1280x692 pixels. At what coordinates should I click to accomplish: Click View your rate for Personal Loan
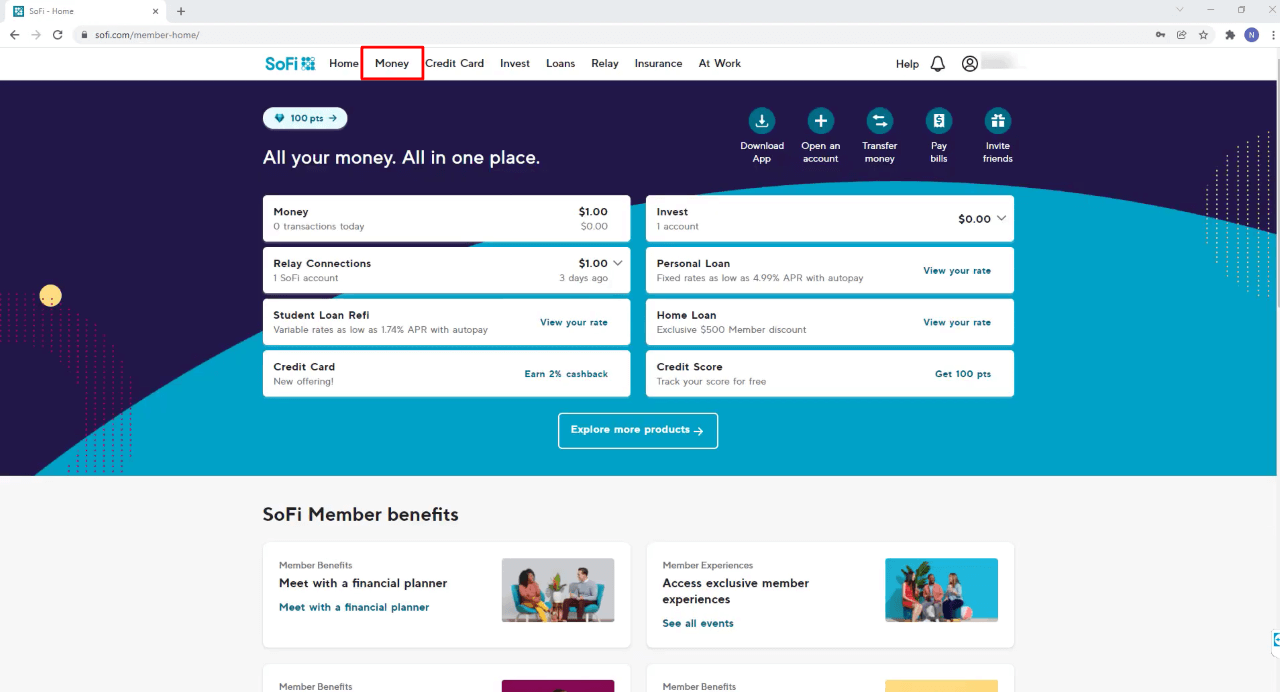tap(957, 271)
